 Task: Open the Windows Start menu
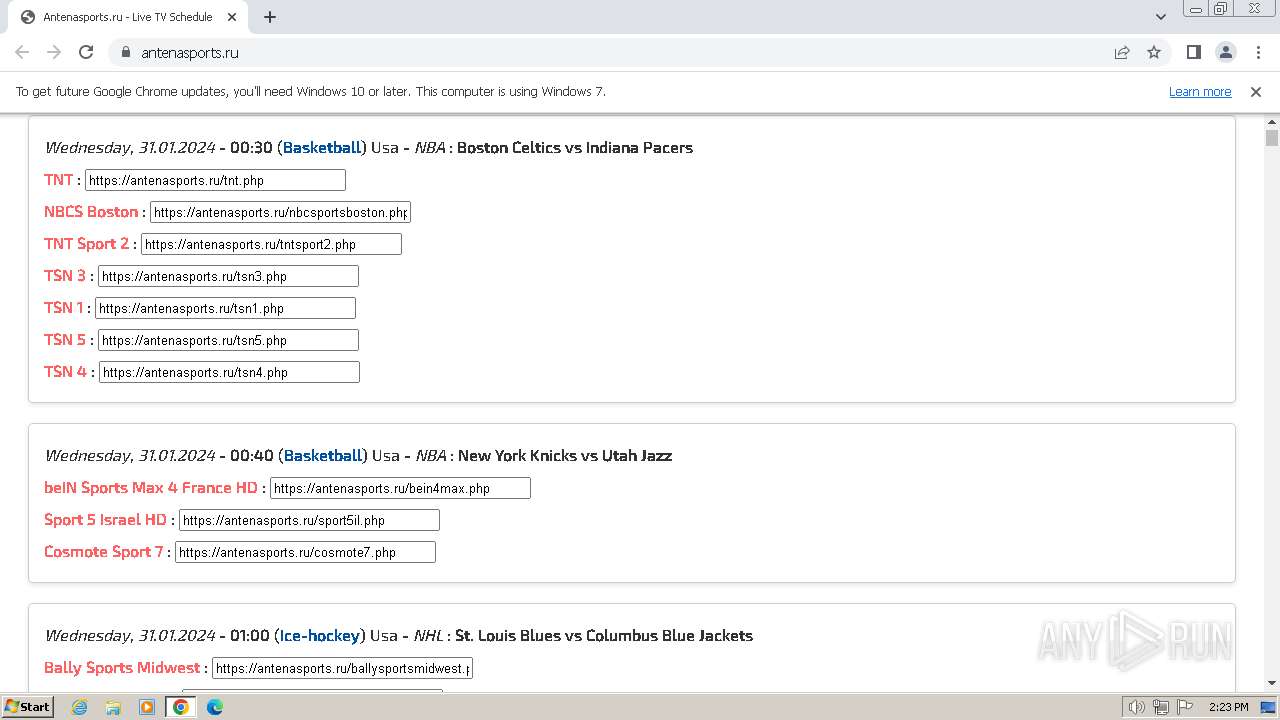click(x=27, y=706)
